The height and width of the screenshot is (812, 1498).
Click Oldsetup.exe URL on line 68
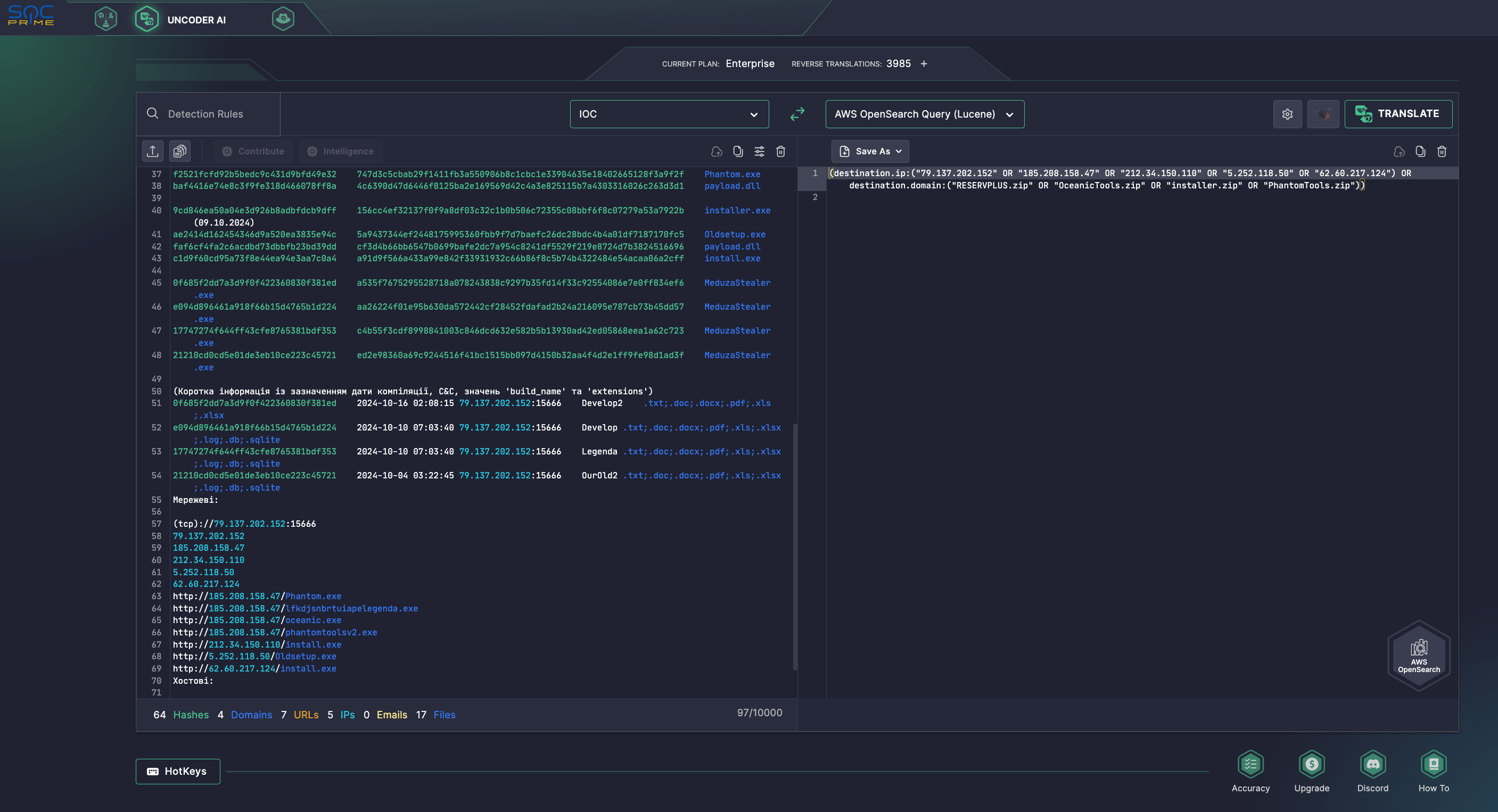254,656
